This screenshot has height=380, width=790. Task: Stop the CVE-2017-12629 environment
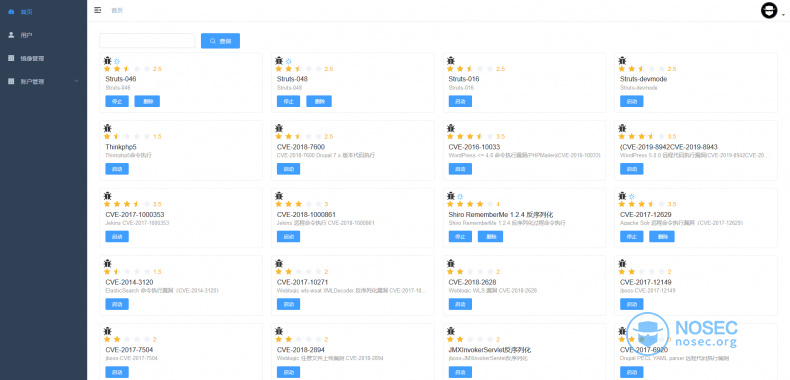(x=632, y=236)
